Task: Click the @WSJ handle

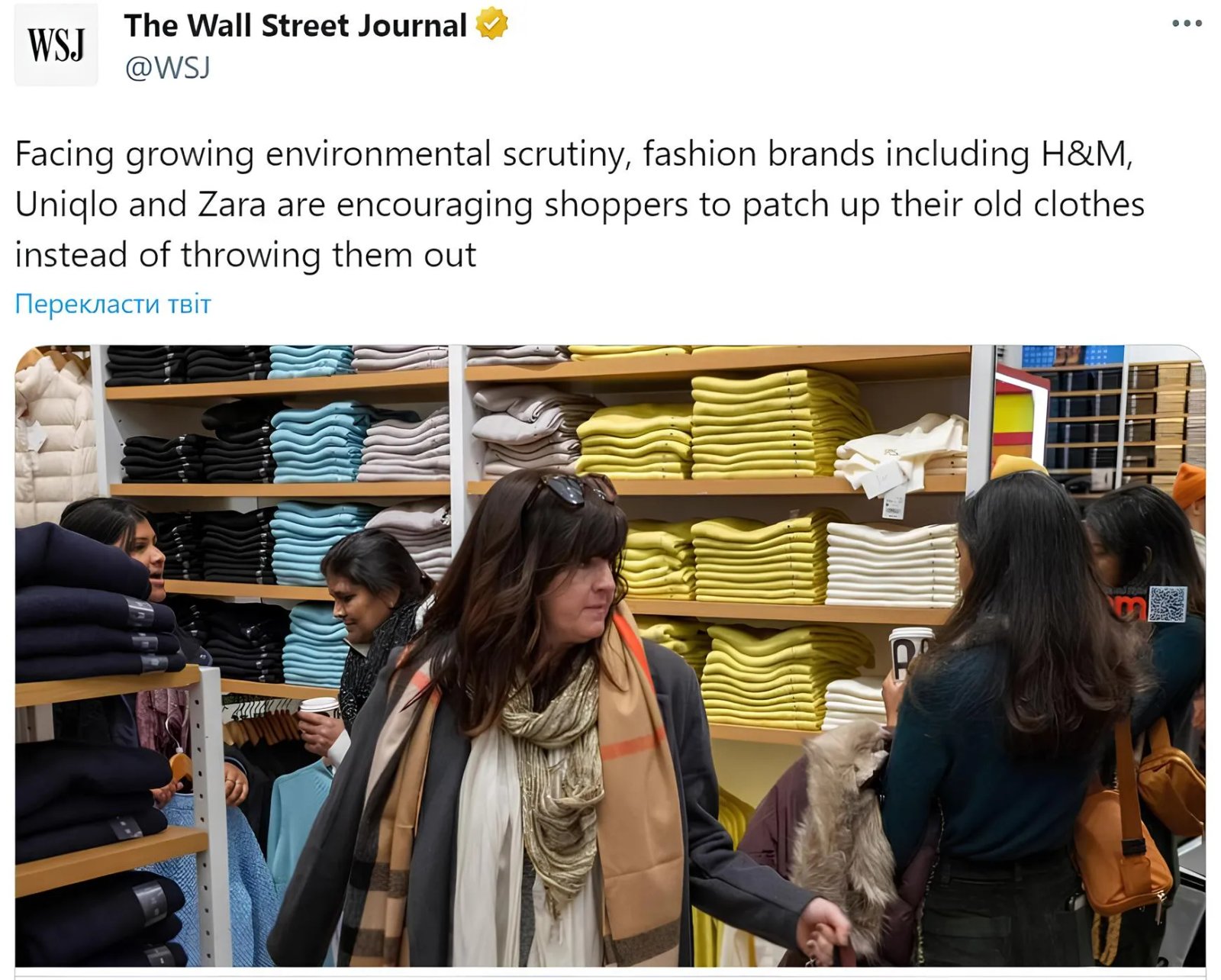Action: pyautogui.click(x=167, y=68)
